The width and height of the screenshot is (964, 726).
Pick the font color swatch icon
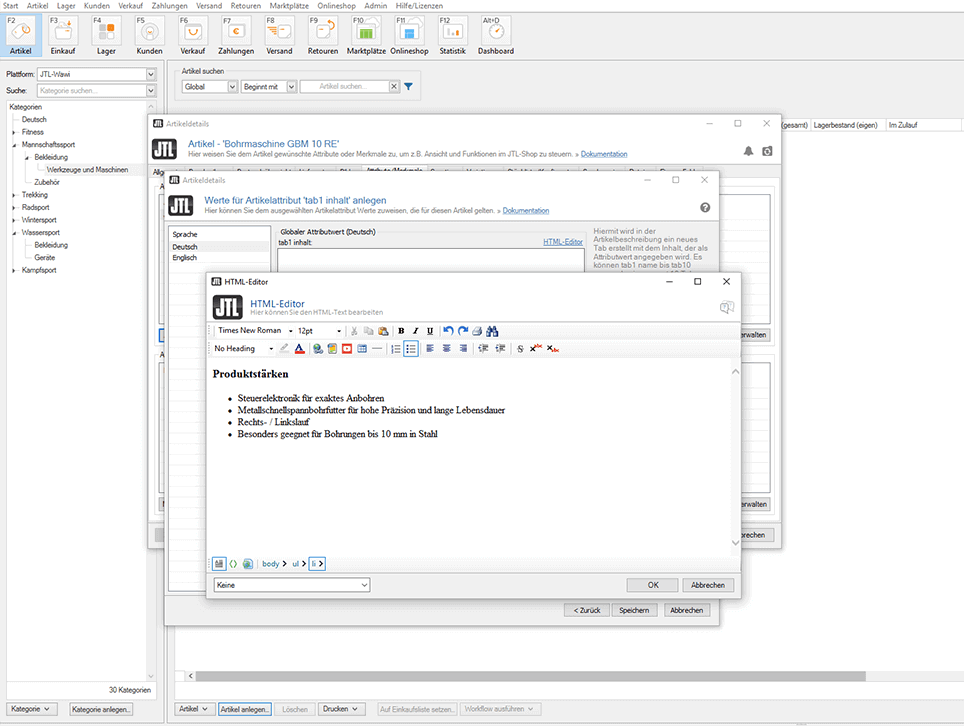click(299, 349)
